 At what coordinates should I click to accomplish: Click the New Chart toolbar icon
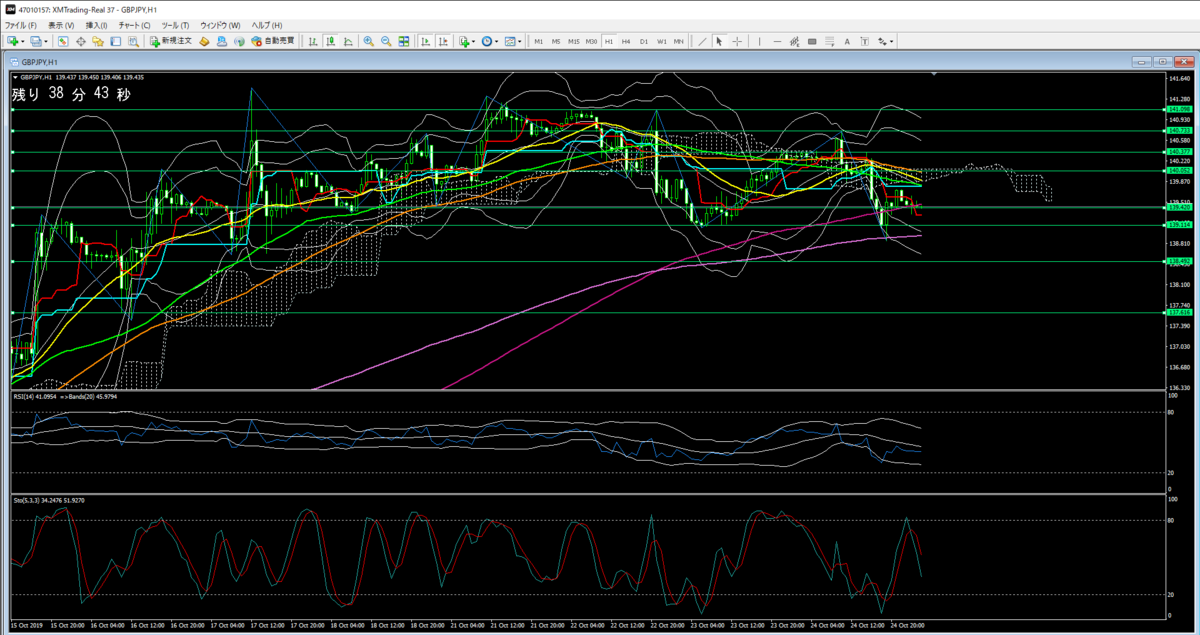click(x=13, y=41)
